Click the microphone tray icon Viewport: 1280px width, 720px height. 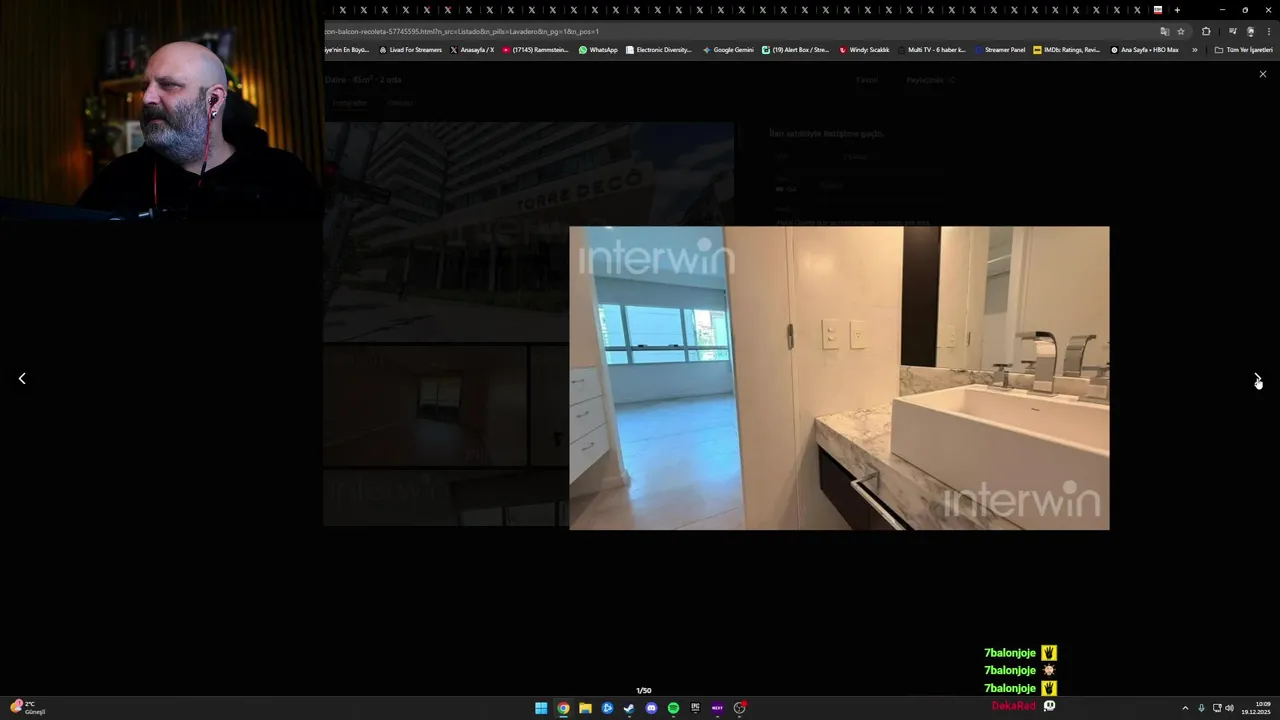1201,708
